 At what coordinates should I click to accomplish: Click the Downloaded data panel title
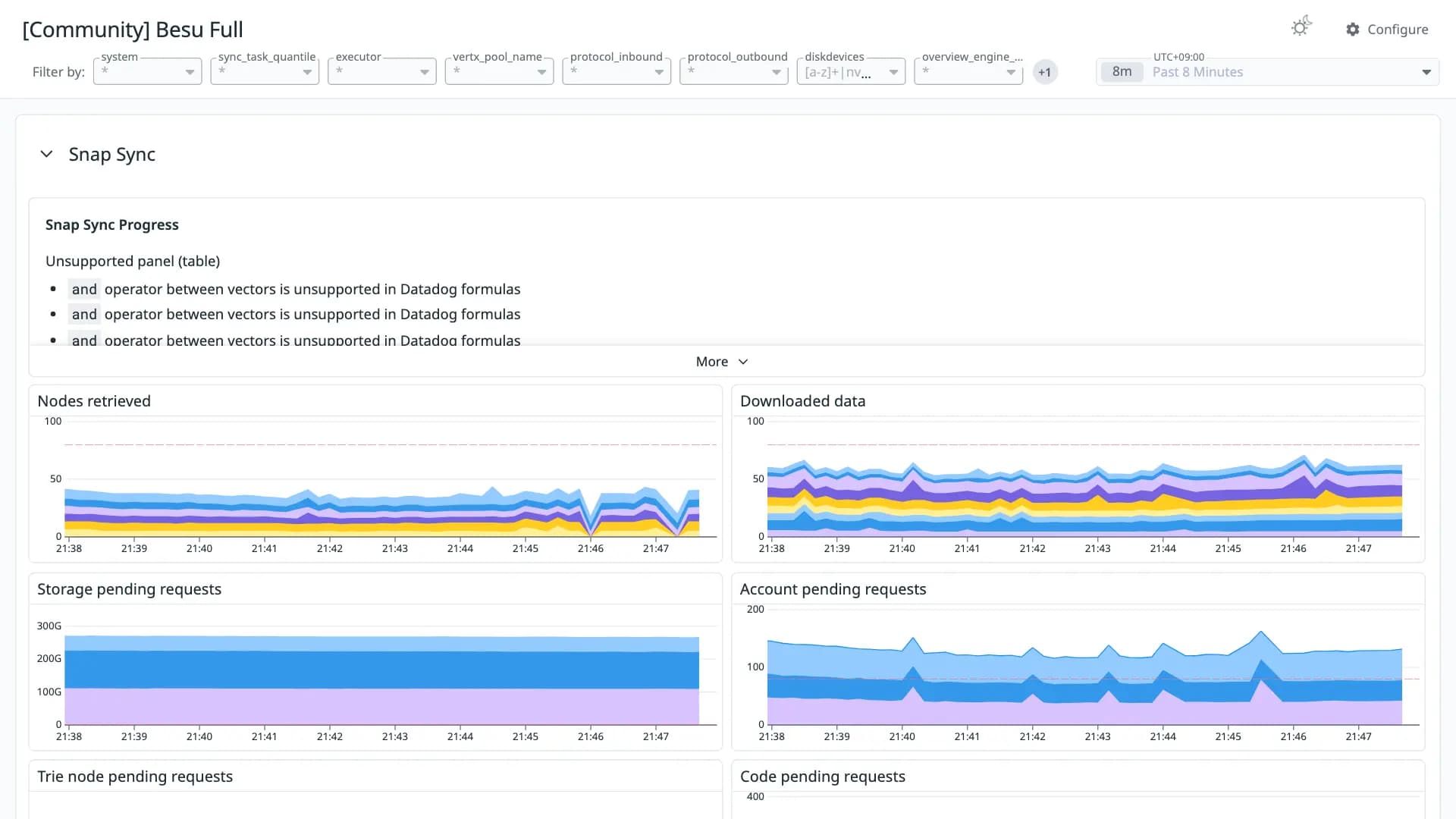point(802,401)
